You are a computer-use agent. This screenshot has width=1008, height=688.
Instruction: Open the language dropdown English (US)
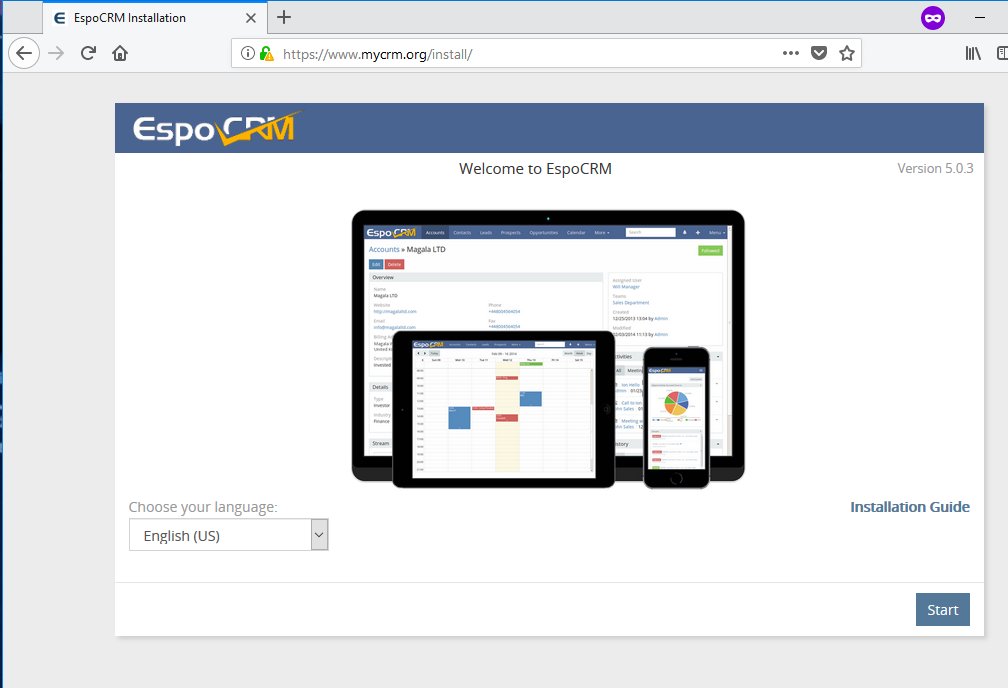(228, 535)
